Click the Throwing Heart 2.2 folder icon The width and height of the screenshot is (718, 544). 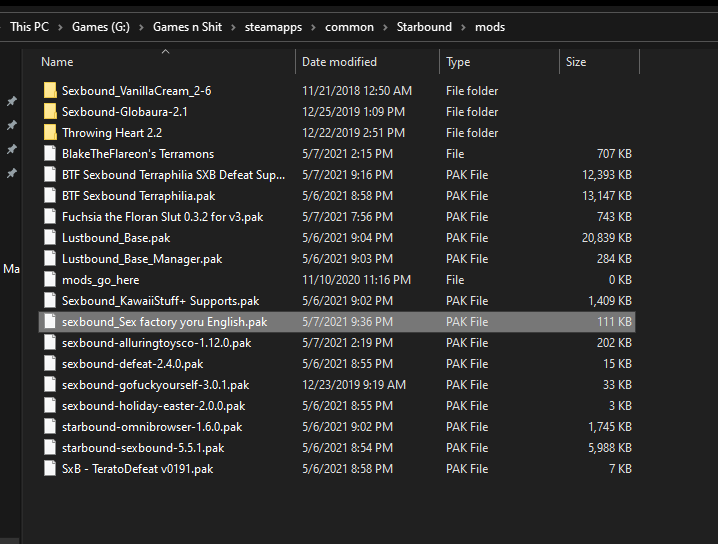click(50, 133)
